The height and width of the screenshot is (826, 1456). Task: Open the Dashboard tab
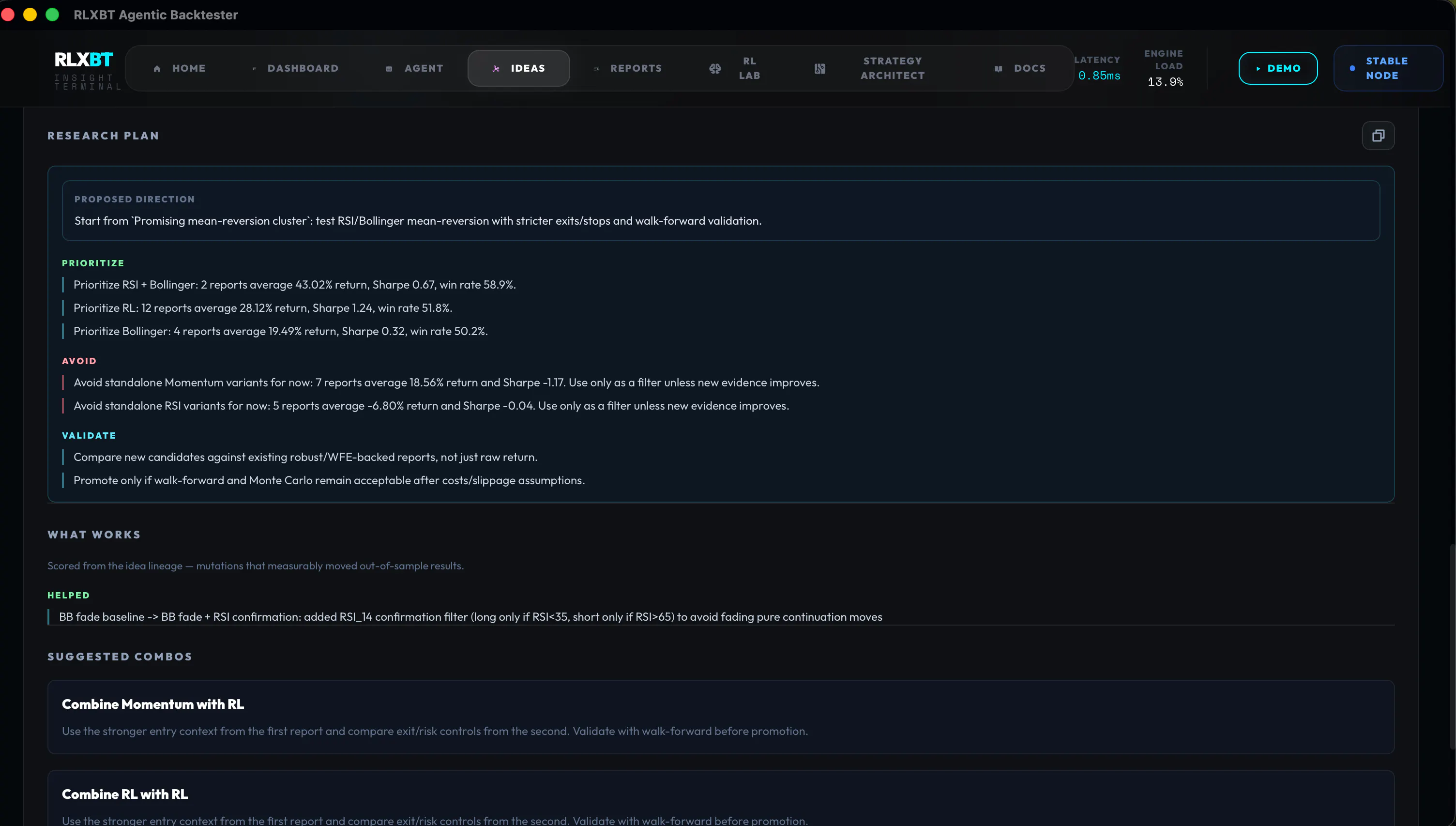click(x=295, y=68)
